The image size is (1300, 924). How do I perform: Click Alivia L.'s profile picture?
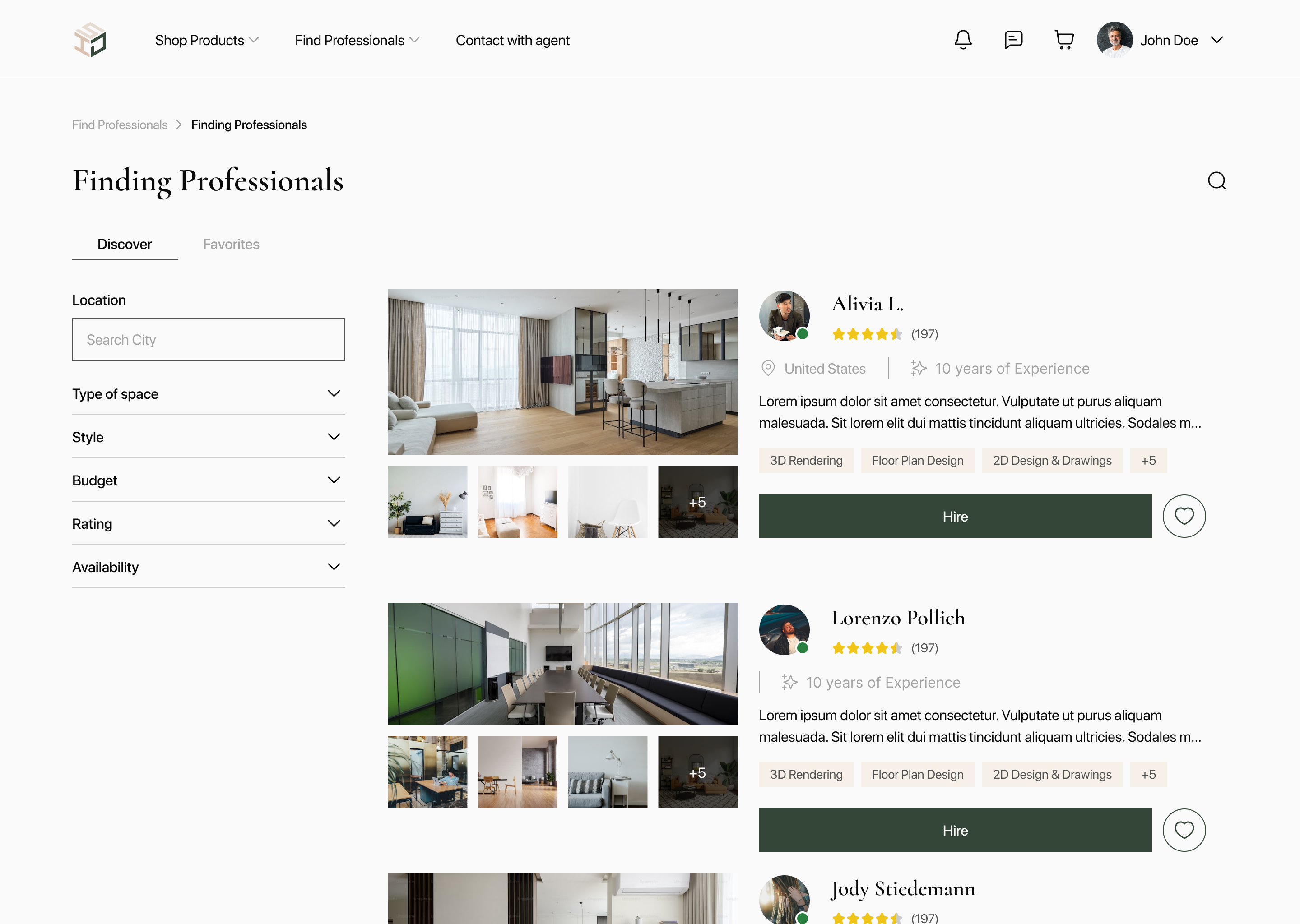[x=784, y=316]
